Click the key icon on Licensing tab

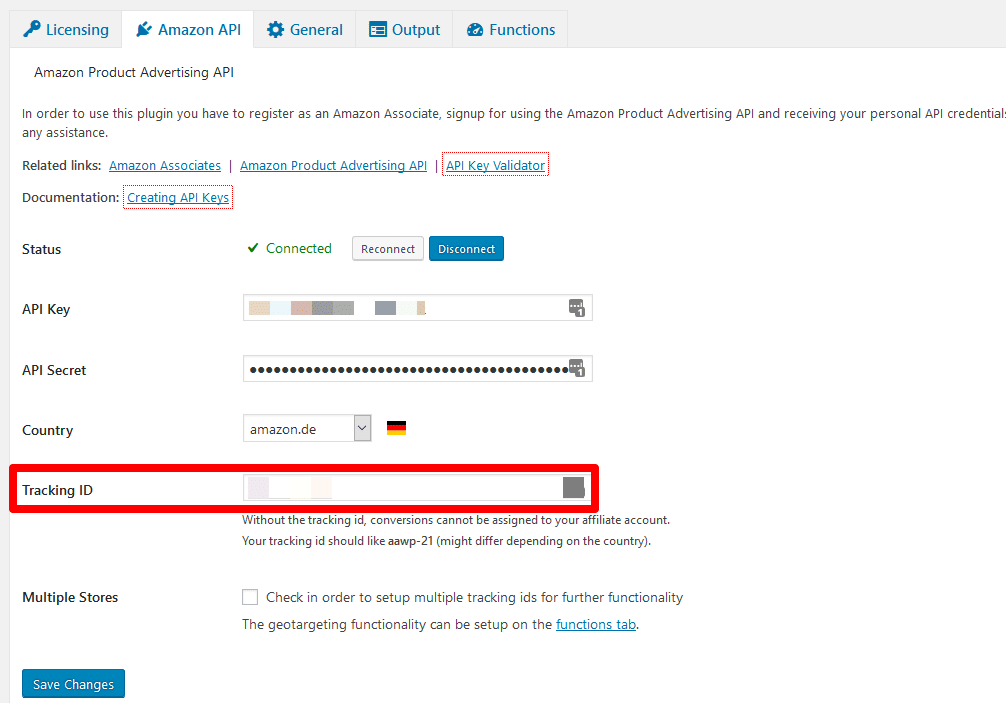pos(32,30)
